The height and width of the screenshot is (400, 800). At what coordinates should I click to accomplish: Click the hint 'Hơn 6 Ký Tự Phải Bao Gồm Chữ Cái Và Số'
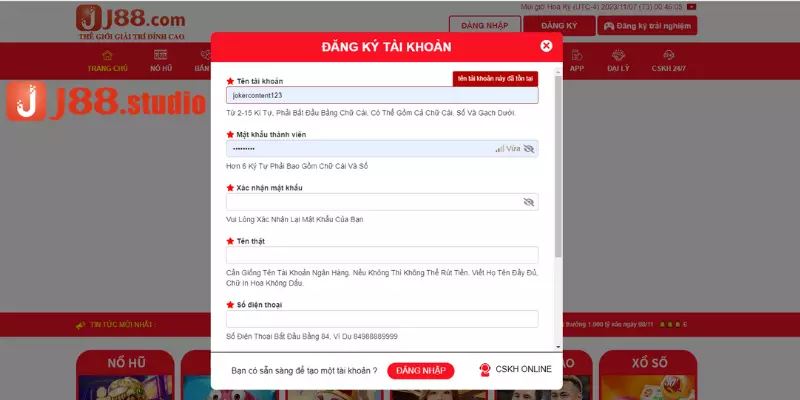[x=297, y=166]
